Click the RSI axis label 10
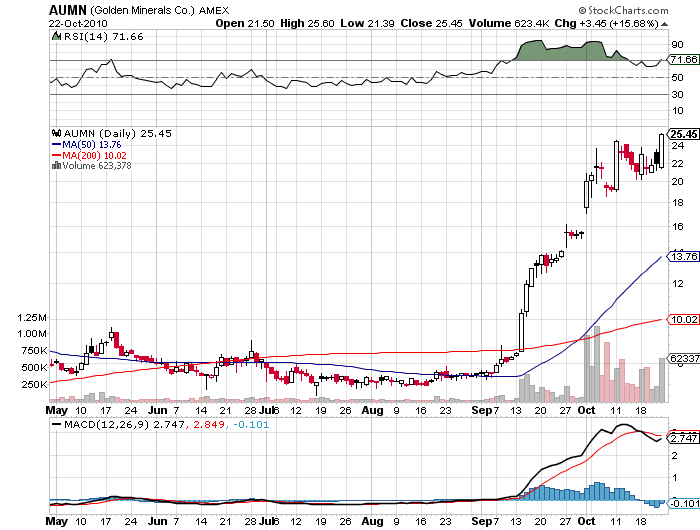Image resolution: width=700 pixels, height=530 pixels. coord(677,110)
